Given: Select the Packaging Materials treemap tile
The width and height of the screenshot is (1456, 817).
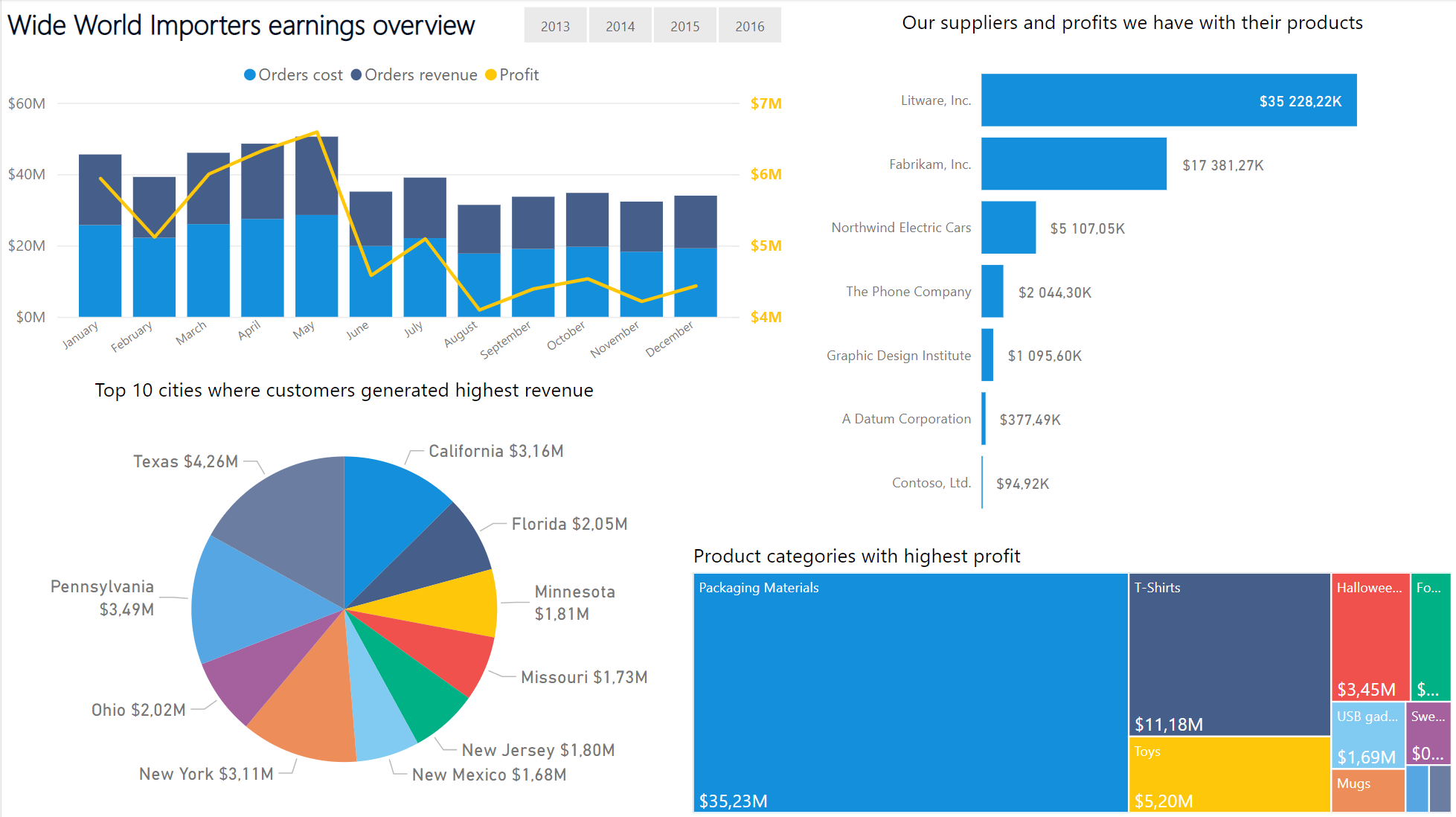Looking at the screenshot, I should click(911, 692).
